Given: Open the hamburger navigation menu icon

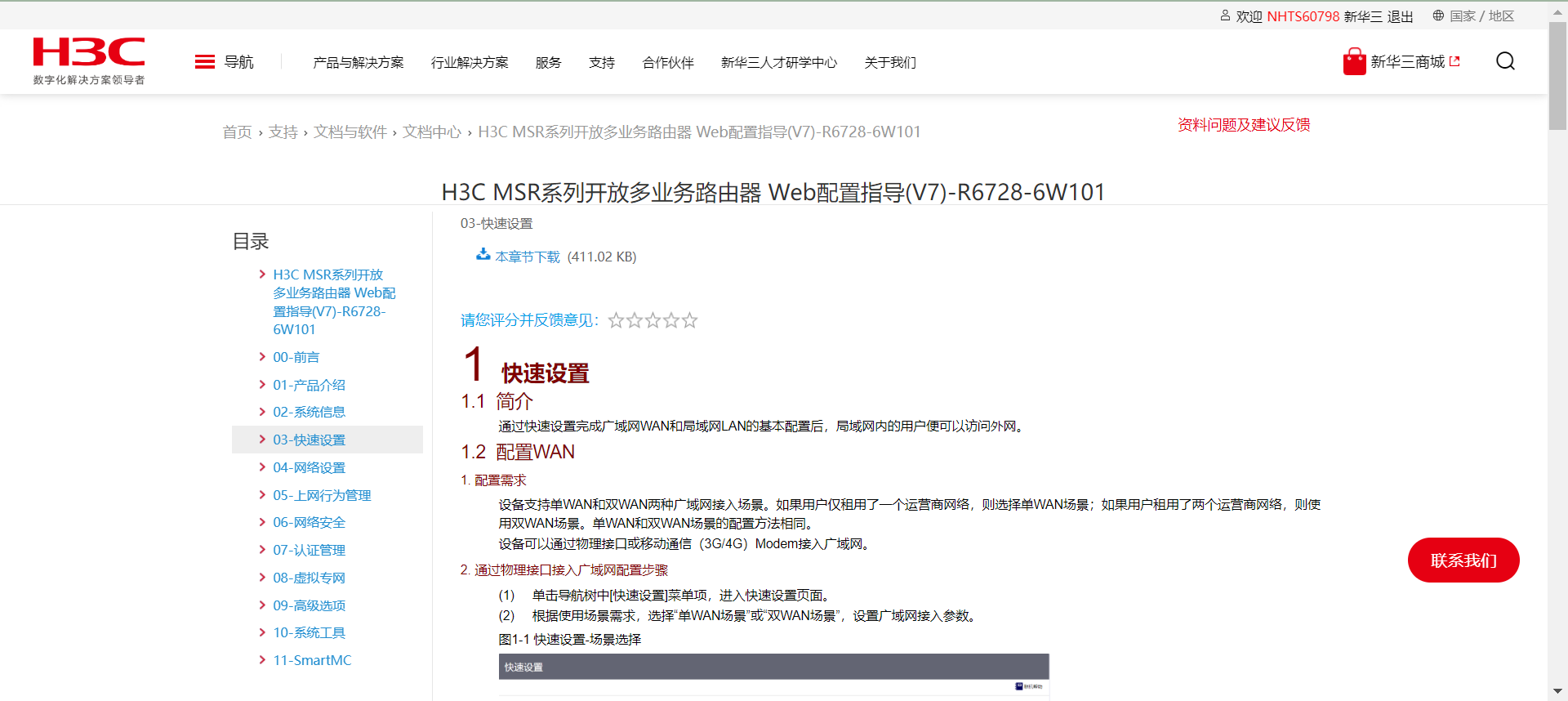Looking at the screenshot, I should (205, 62).
